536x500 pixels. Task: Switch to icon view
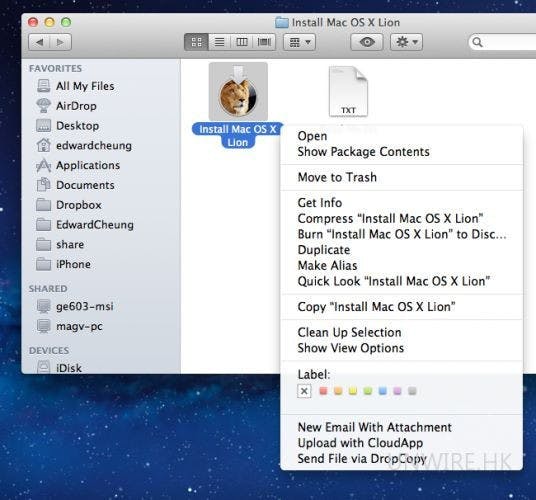point(196,42)
